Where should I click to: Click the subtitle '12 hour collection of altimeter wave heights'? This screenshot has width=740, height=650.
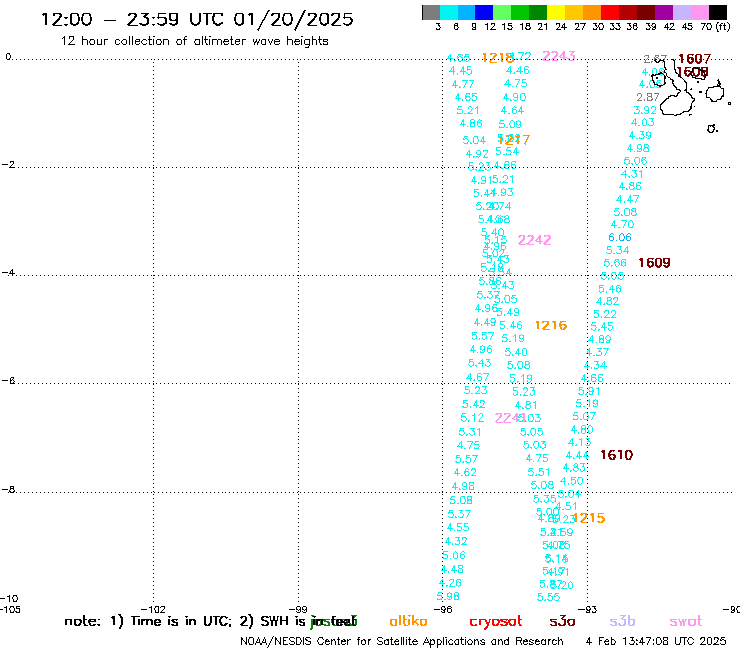coord(194,41)
